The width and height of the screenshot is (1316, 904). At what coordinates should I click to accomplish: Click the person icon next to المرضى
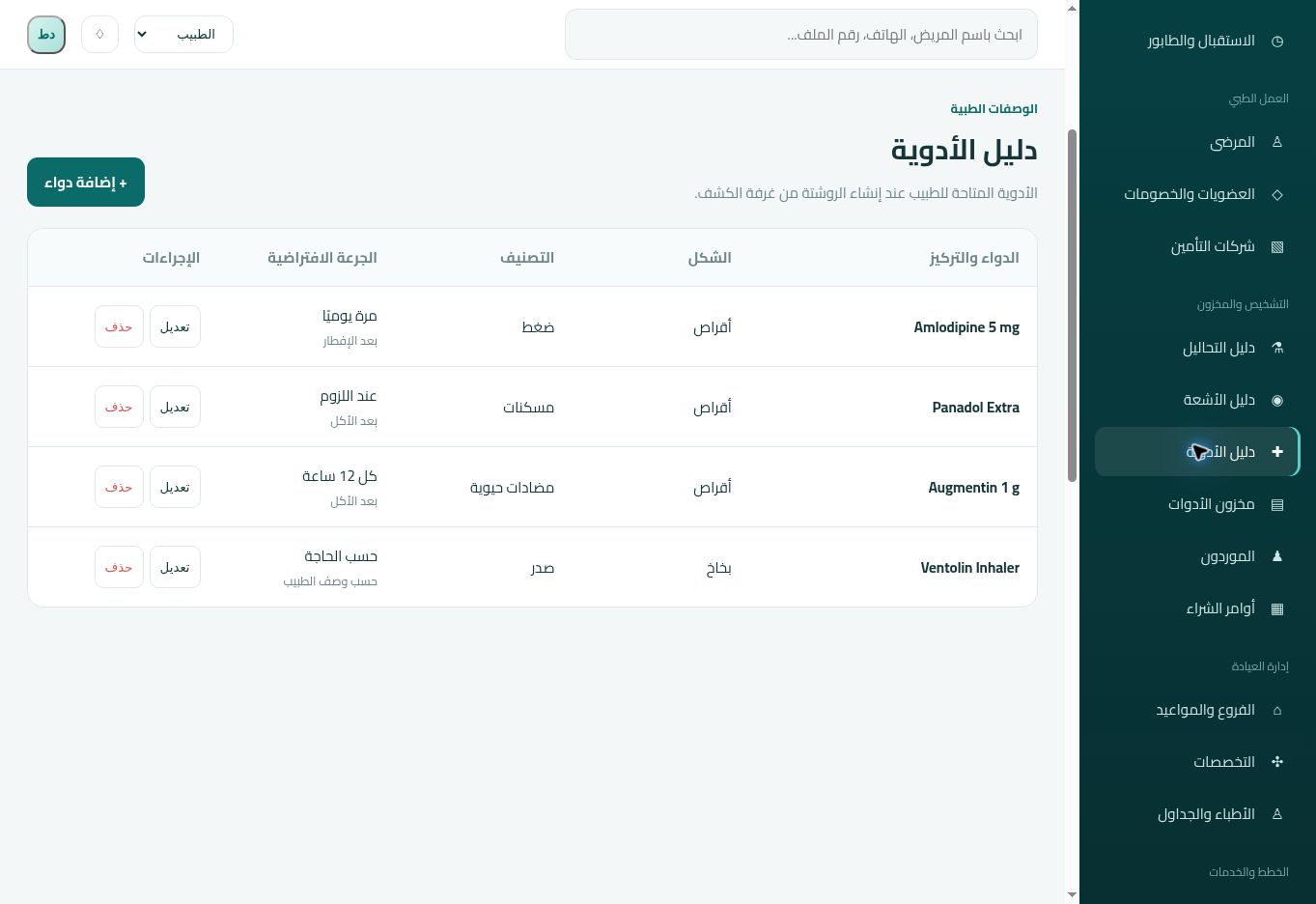[x=1277, y=142]
